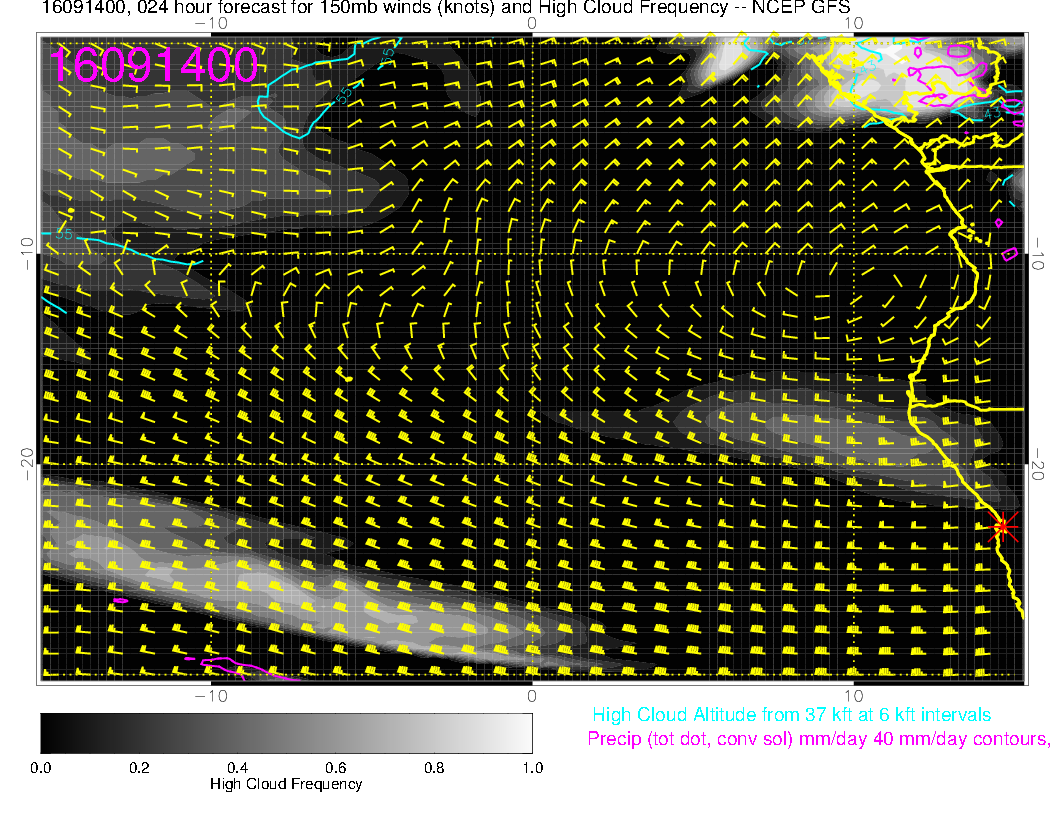1056x816 pixels.
Task: Click the magenta Precip legend text
Action: pyautogui.click(x=817, y=740)
